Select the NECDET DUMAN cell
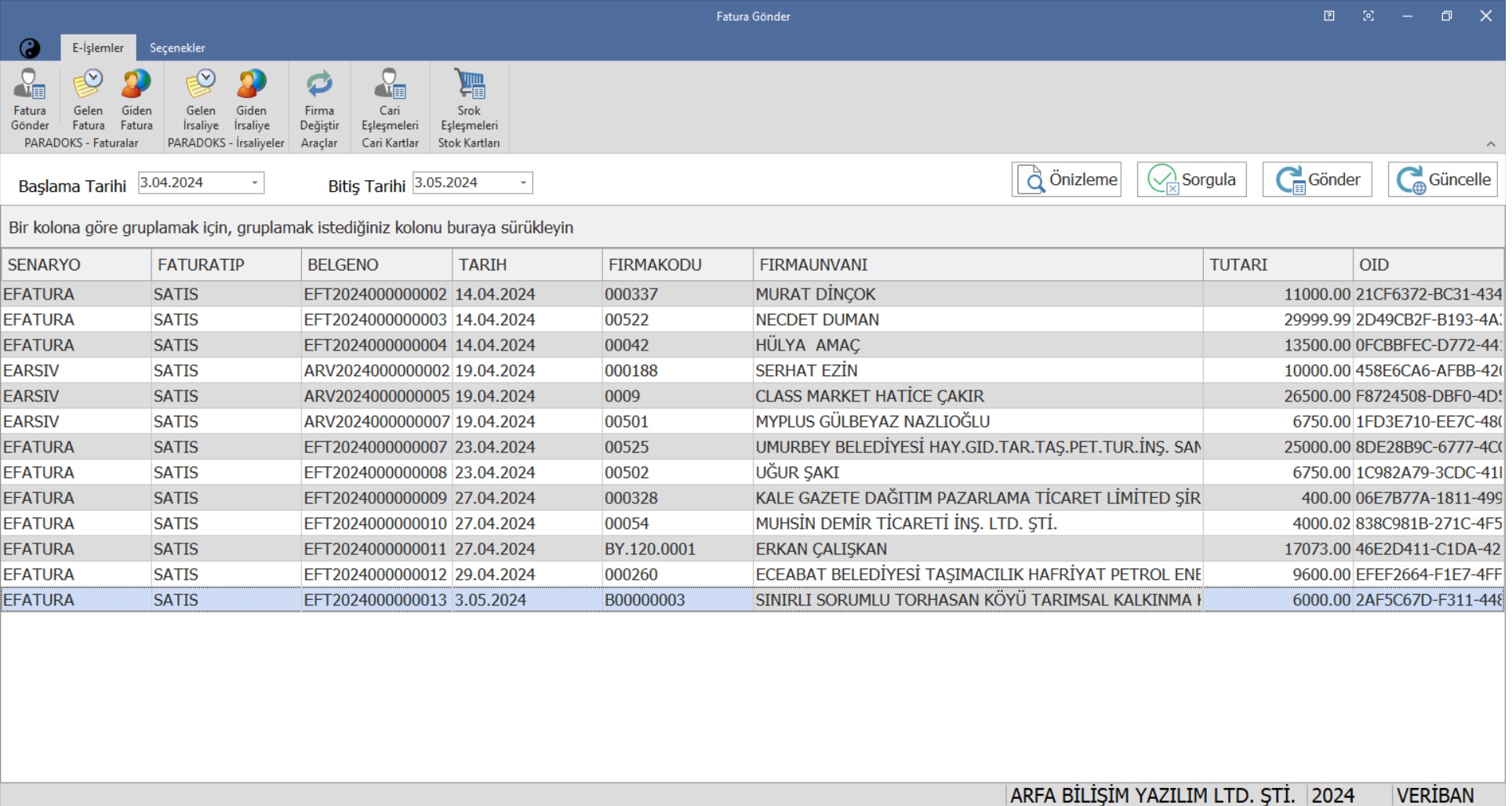This screenshot has height=806, width=1512. pos(978,320)
